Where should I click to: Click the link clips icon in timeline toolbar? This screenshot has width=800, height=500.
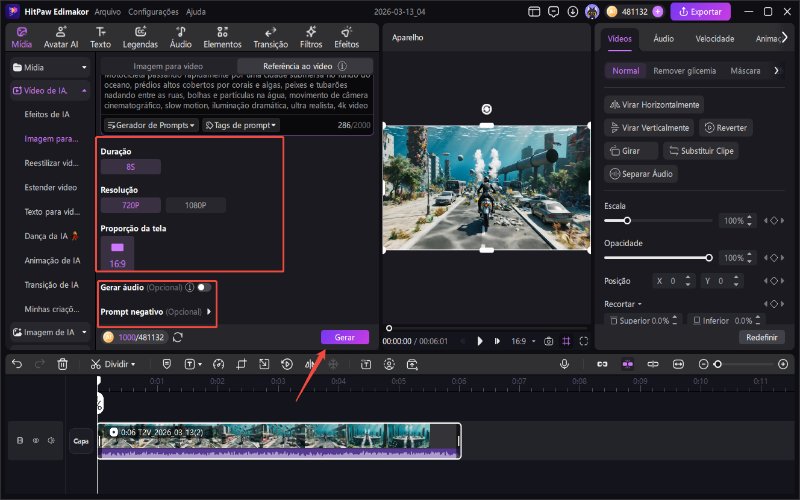602,364
